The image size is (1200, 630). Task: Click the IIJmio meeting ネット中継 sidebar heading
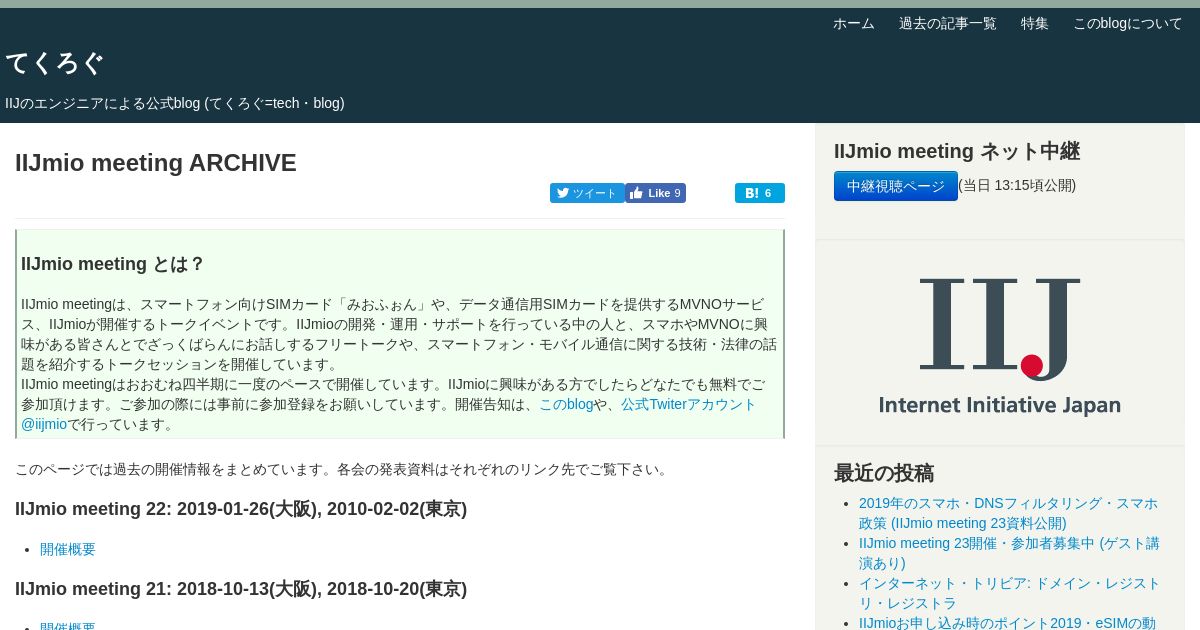(957, 151)
